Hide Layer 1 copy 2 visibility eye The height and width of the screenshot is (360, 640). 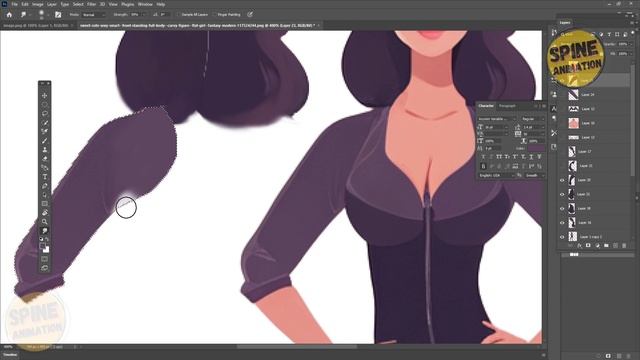pos(562,237)
